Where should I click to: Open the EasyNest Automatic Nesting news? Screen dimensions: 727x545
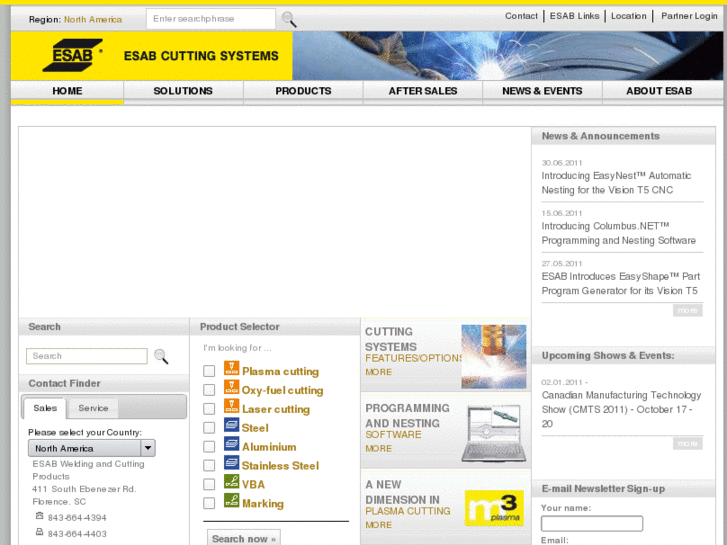616,183
